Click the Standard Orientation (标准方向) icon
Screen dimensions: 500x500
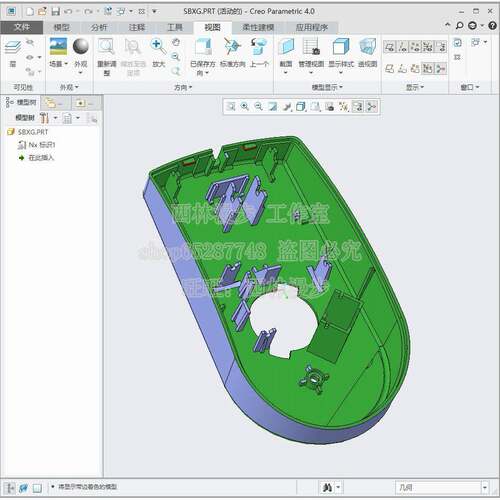click(232, 47)
